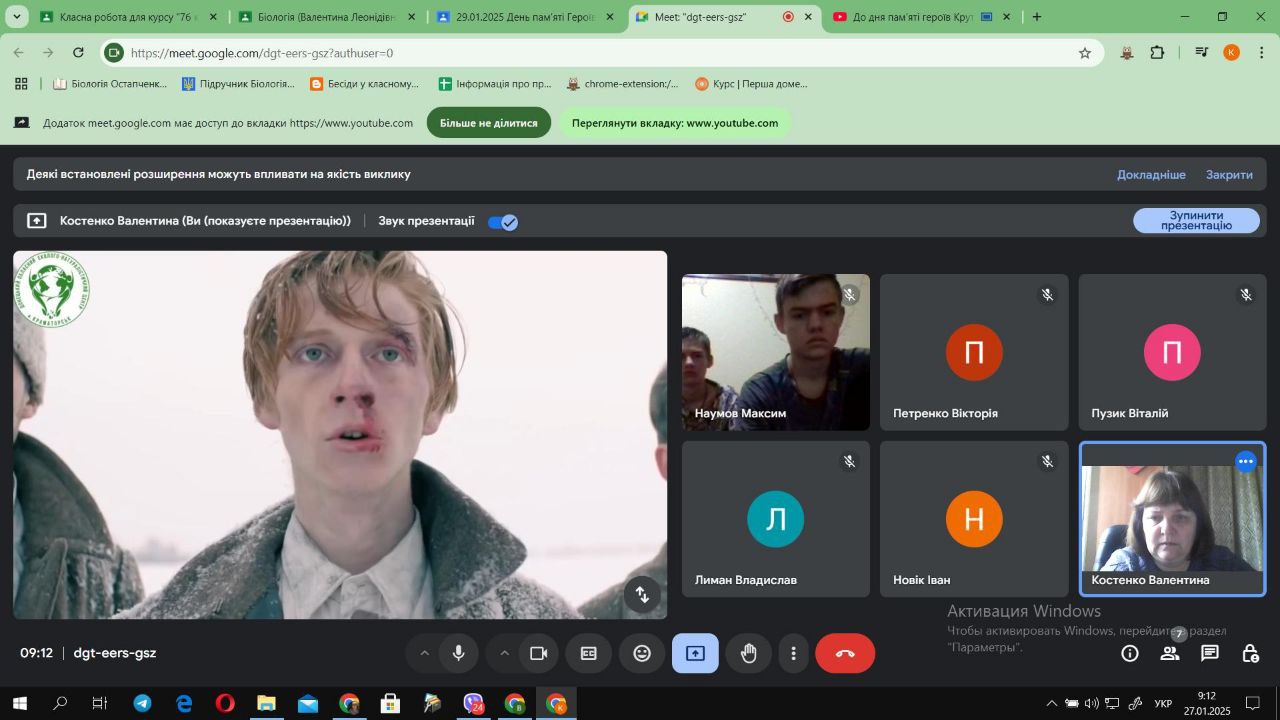Open chat with everyone

pos(1210,653)
